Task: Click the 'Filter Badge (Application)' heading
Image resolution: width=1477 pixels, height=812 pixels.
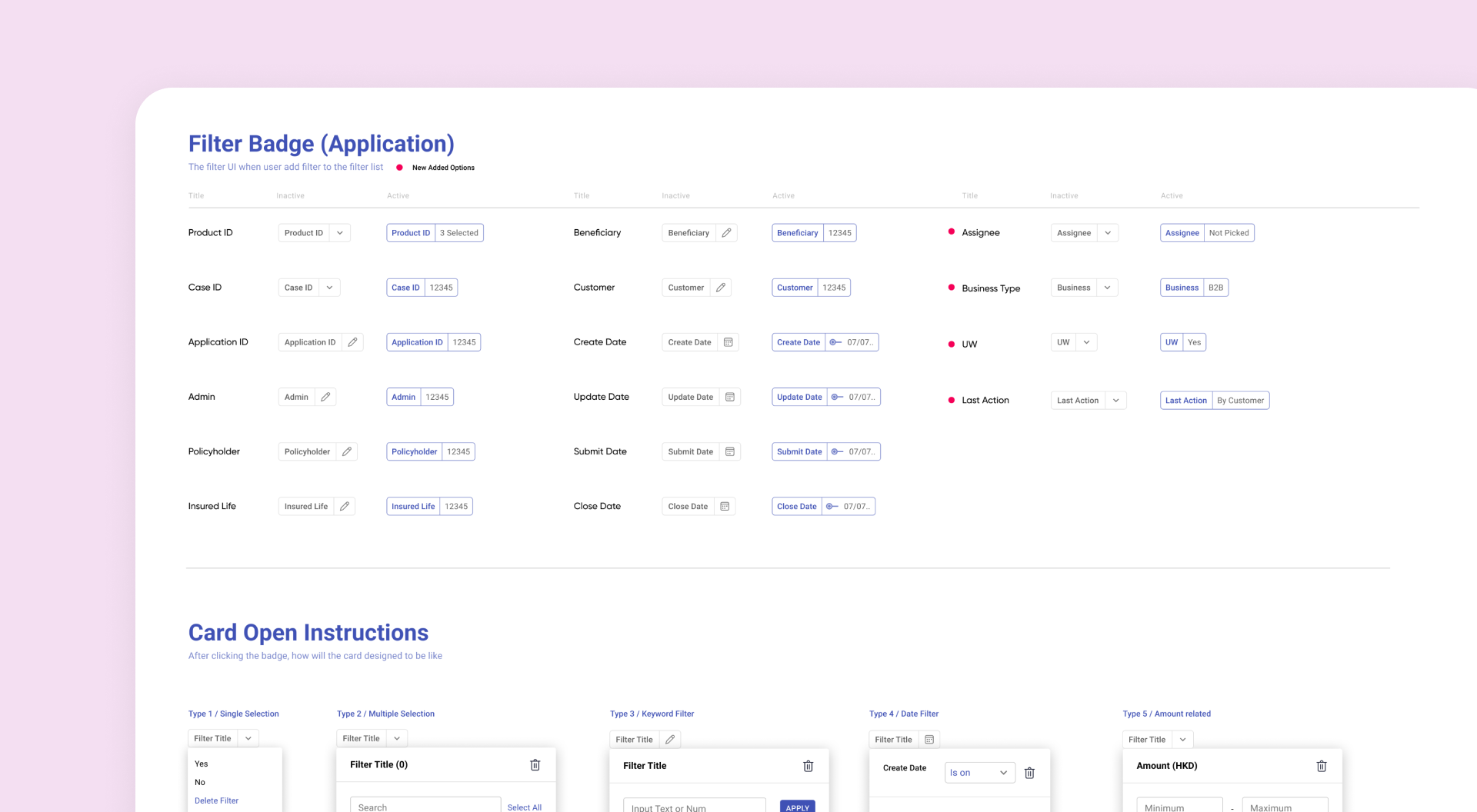Action: click(322, 143)
